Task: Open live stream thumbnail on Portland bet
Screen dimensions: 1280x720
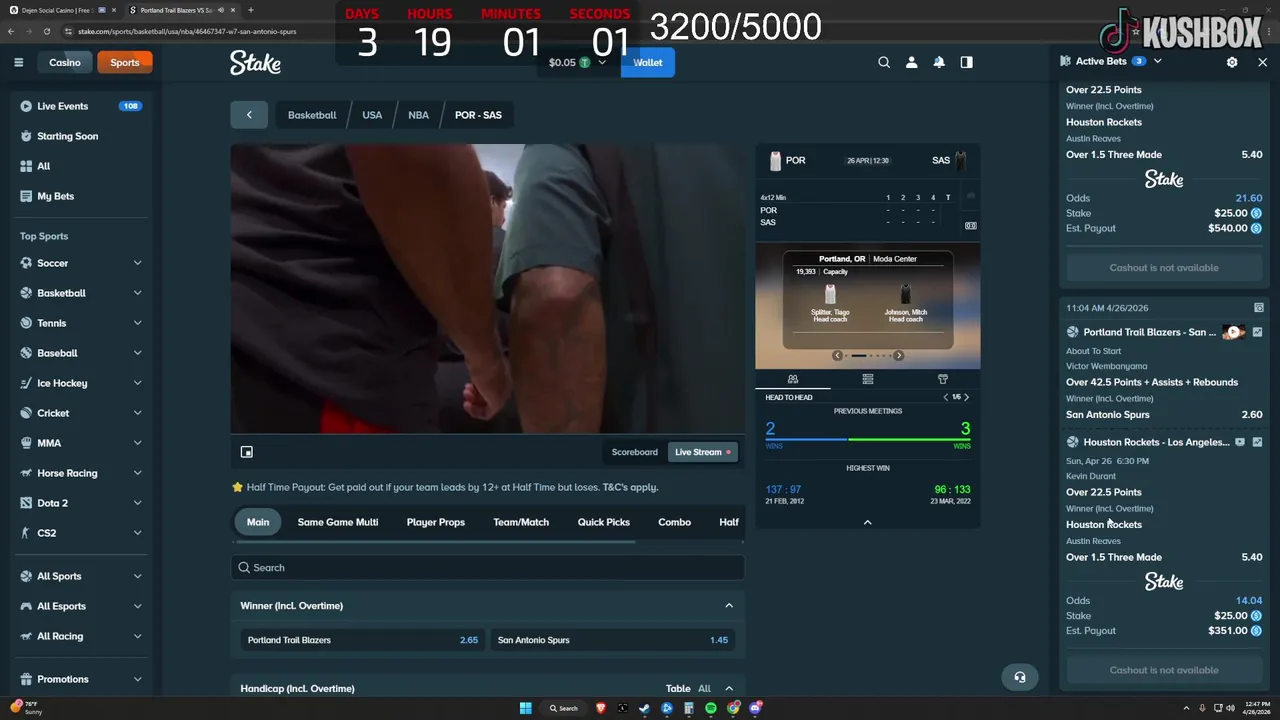Action: (x=1234, y=332)
